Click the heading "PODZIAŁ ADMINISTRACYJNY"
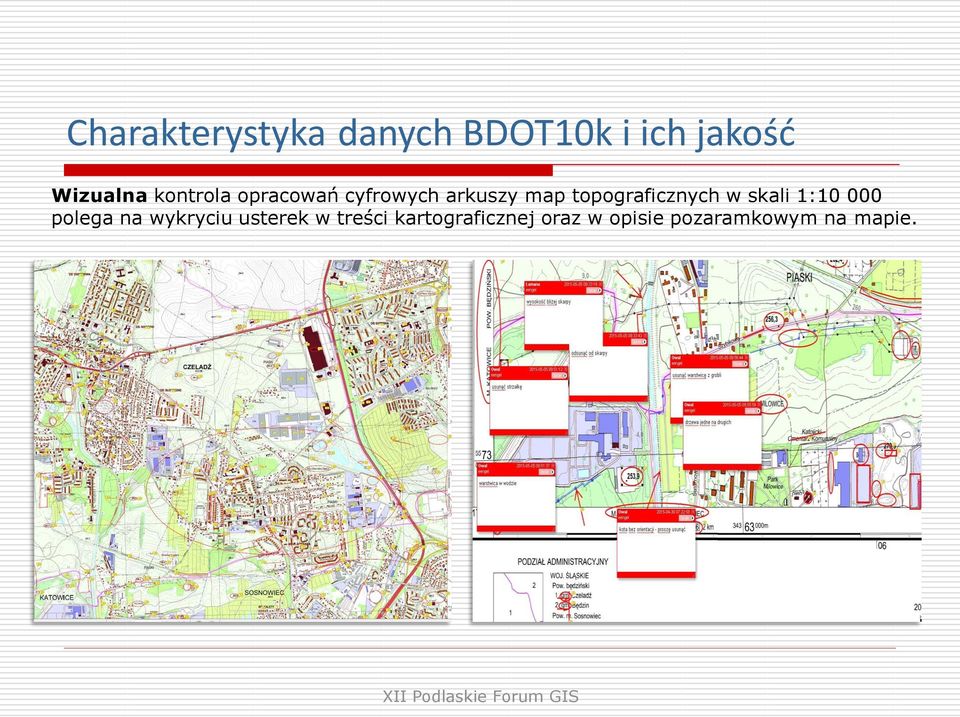Image resolution: width=960 pixels, height=717 pixels. [x=563, y=561]
